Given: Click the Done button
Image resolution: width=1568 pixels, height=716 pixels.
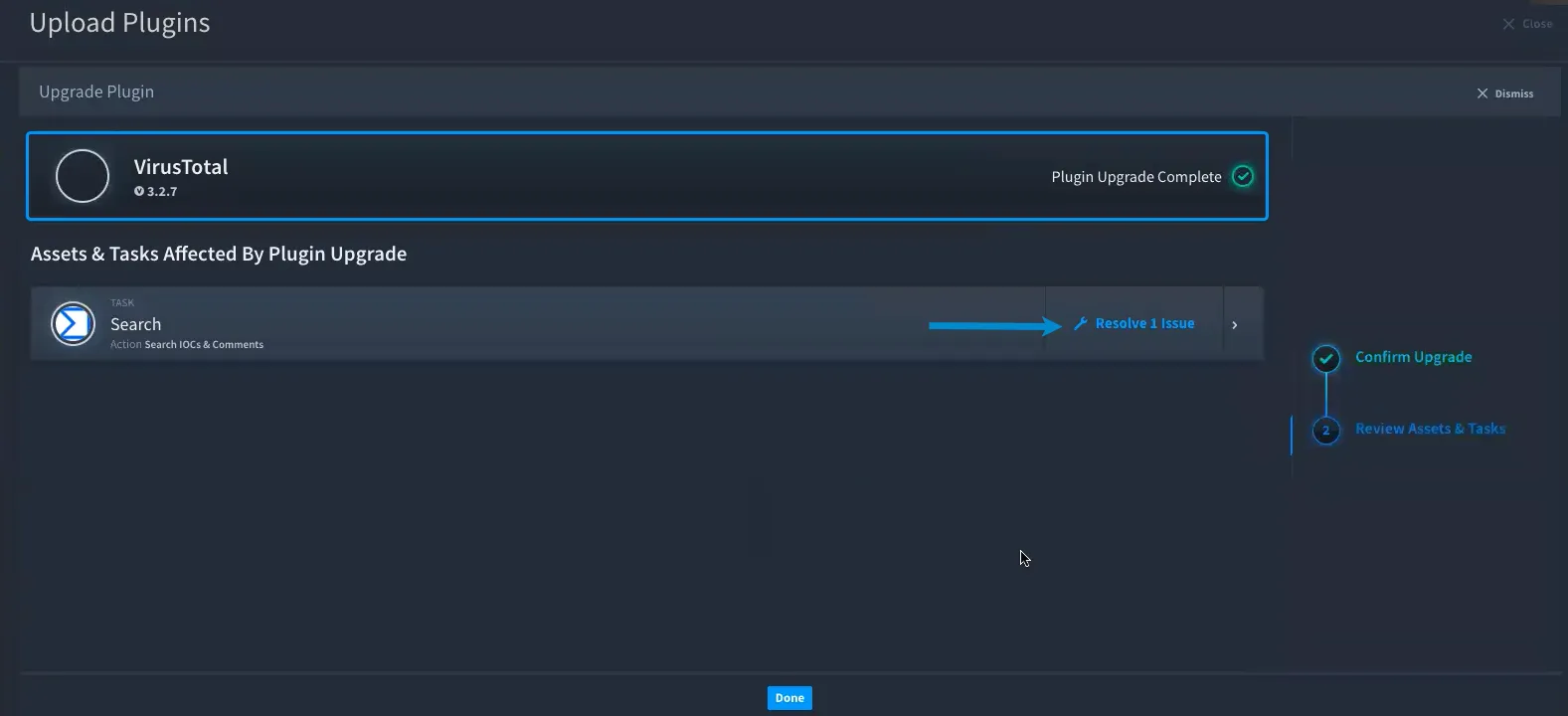Looking at the screenshot, I should point(789,698).
